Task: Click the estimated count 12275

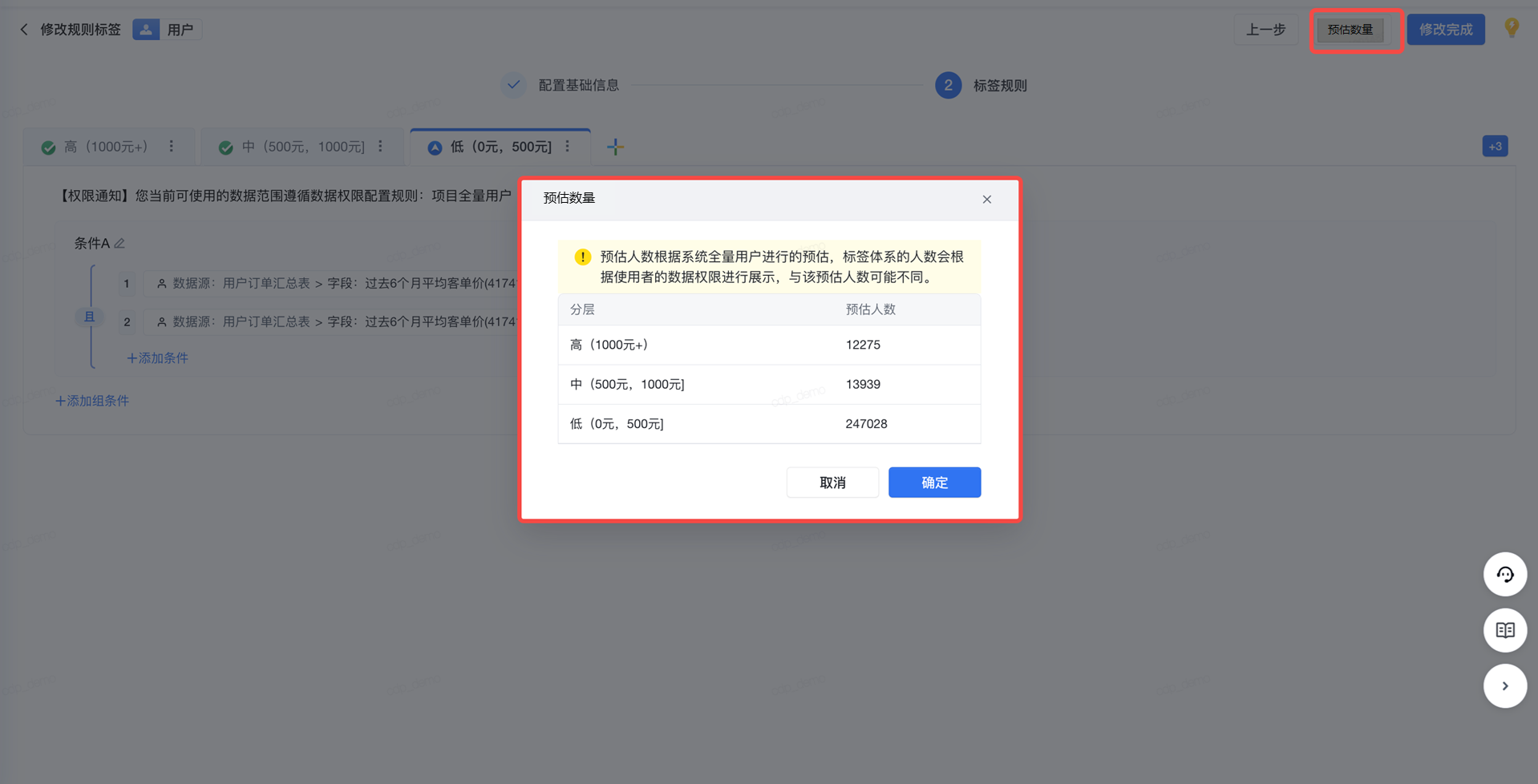Action: tap(863, 345)
